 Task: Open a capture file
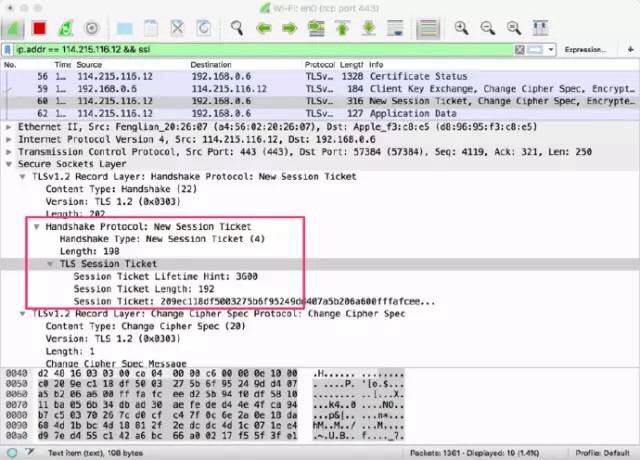[x=124, y=28]
